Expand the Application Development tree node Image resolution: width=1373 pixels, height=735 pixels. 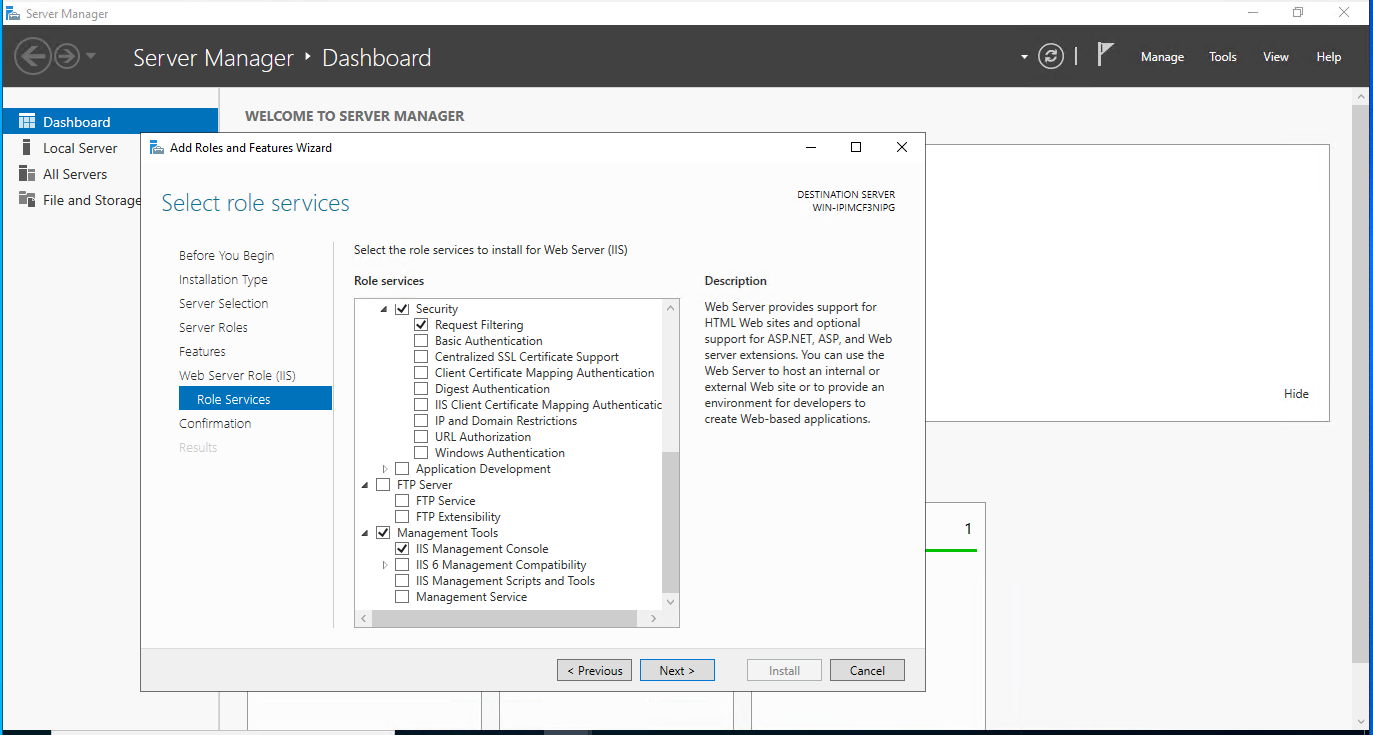[385, 469]
